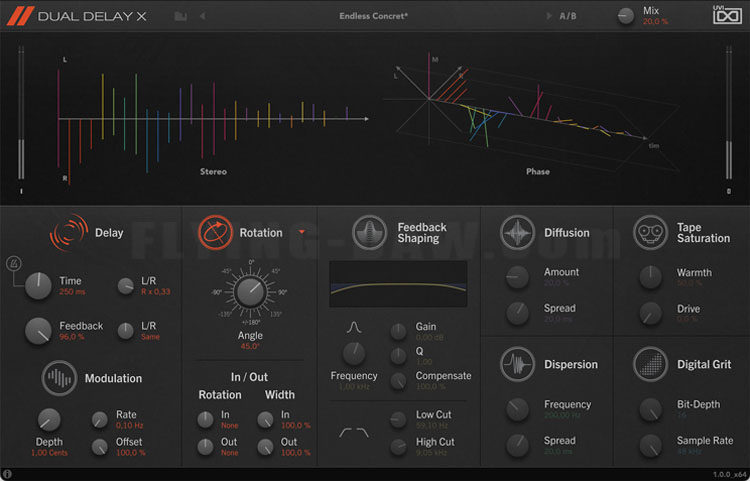750x481 pixels.
Task: Click the Mix value 20,0 %
Action: (655, 22)
